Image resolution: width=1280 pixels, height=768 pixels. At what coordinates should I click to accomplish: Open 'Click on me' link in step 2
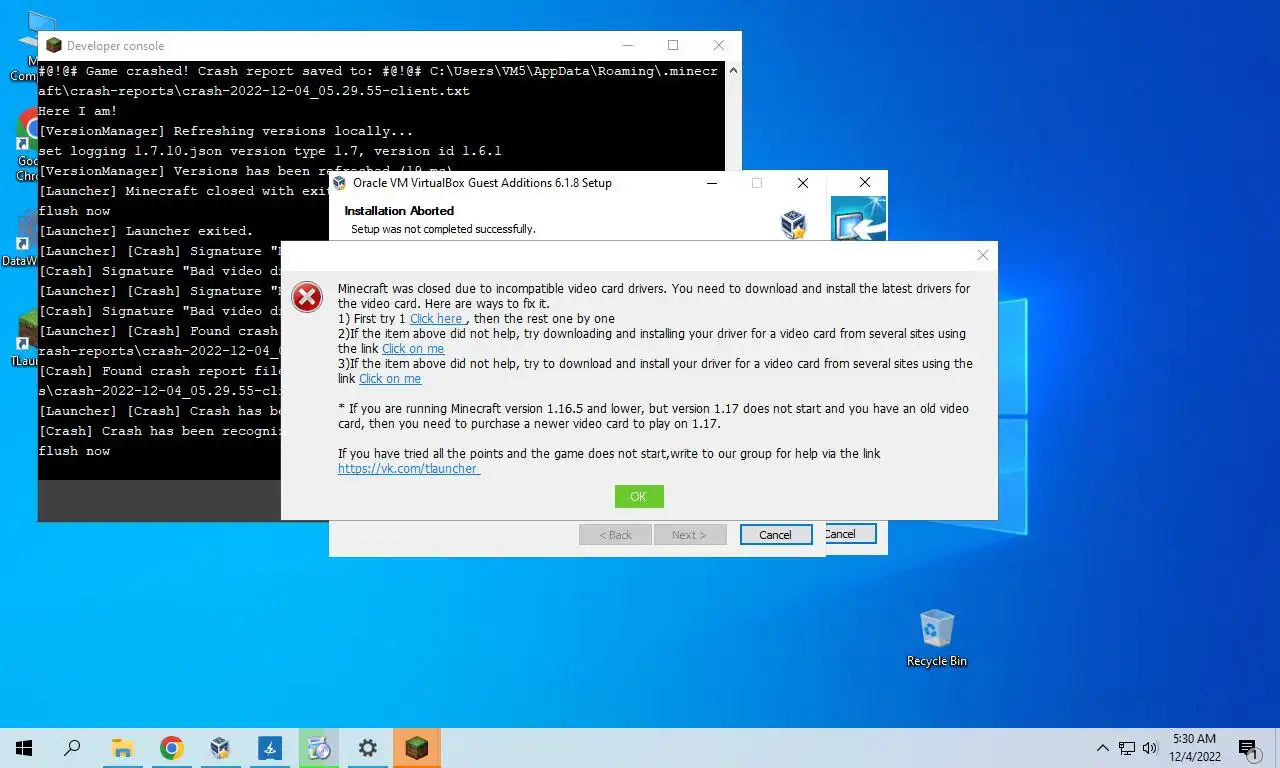pyautogui.click(x=413, y=348)
